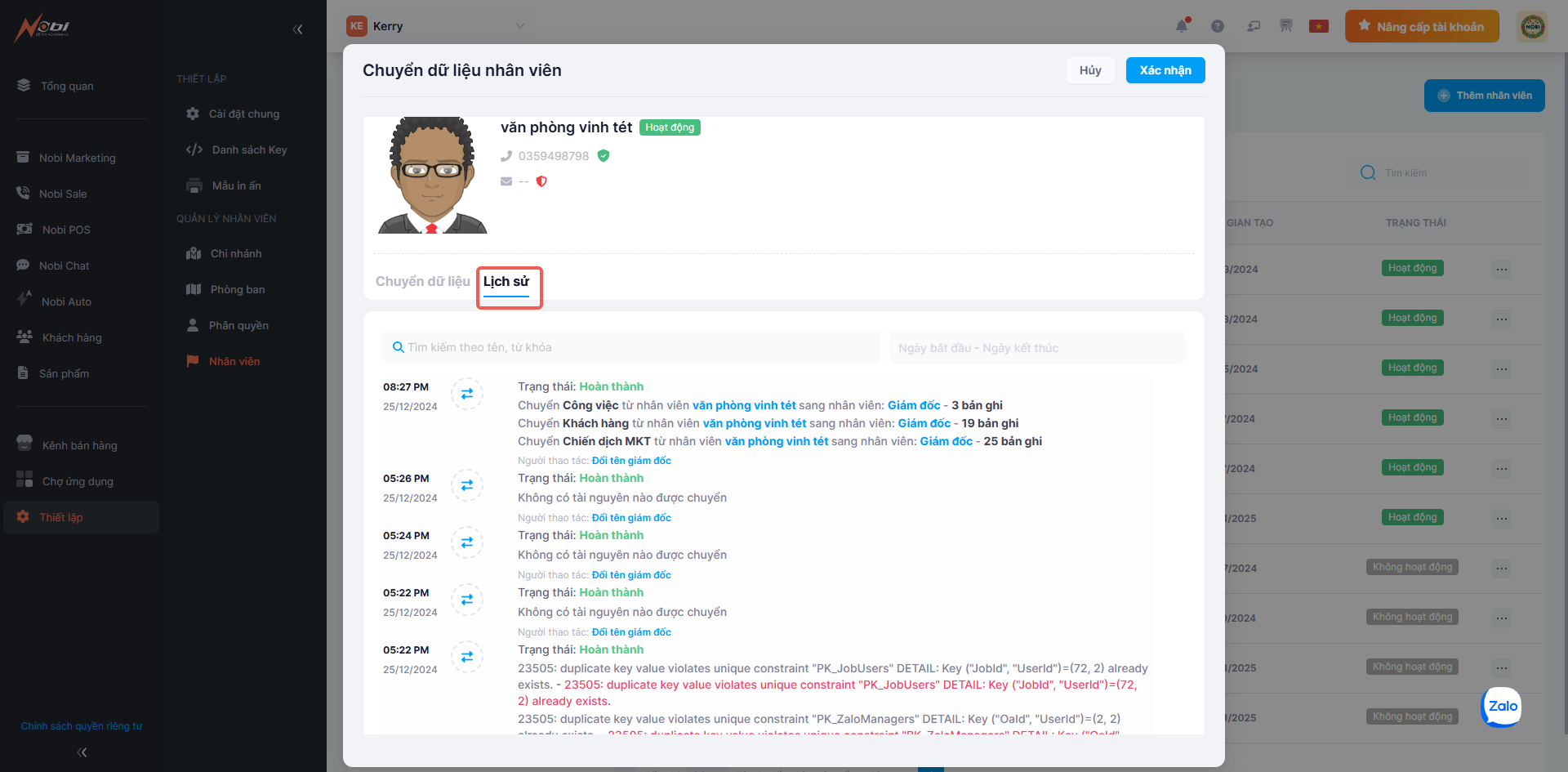The width and height of the screenshot is (1568, 772).
Task: Click the Hủy cancel button
Action: coord(1089,70)
